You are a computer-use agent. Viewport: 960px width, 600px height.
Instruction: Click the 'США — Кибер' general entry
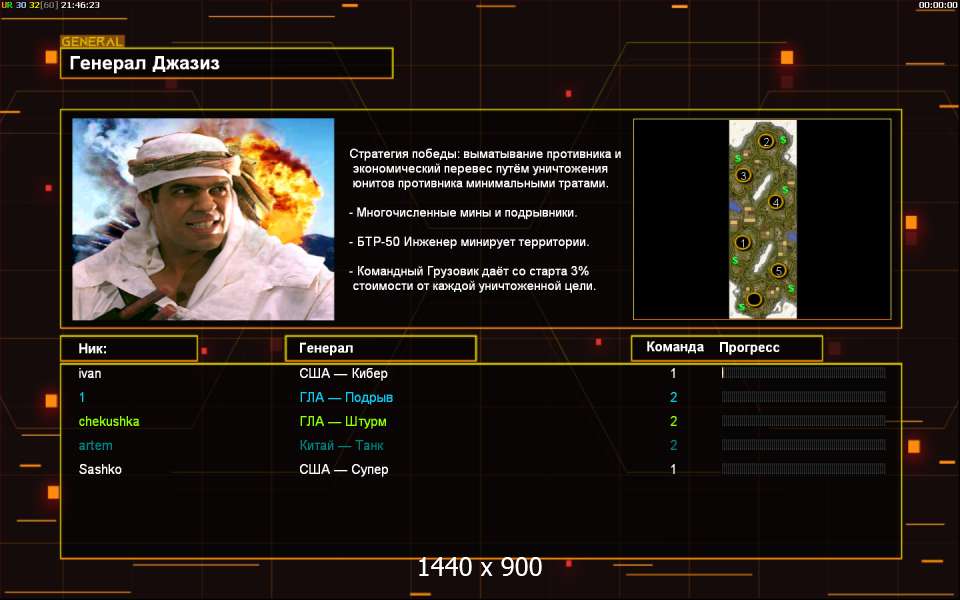pos(343,373)
